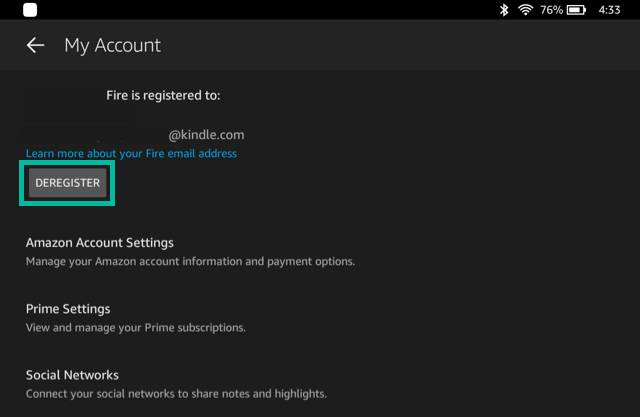This screenshot has width=640, height=417.
Task: Tap the notification icon in status bar
Action: point(30,10)
